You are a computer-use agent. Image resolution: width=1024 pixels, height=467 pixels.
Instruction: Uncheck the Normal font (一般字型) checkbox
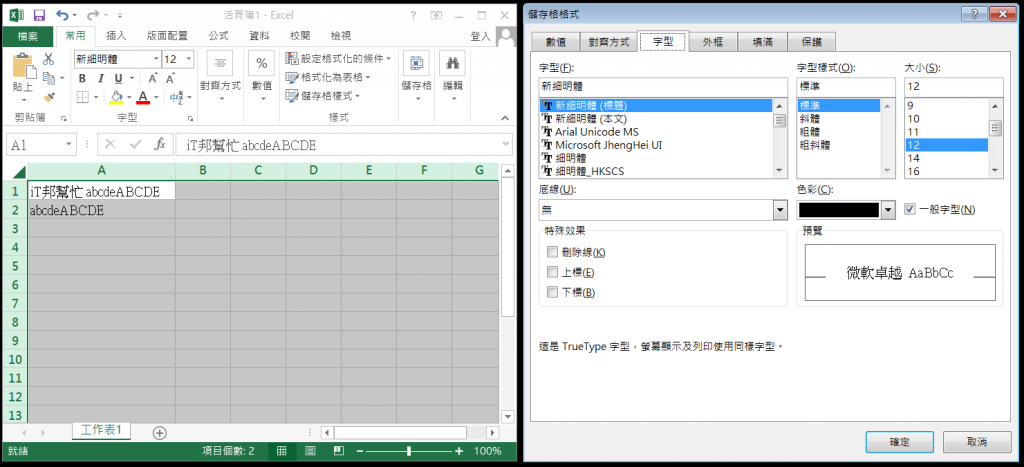pyautogui.click(x=910, y=209)
